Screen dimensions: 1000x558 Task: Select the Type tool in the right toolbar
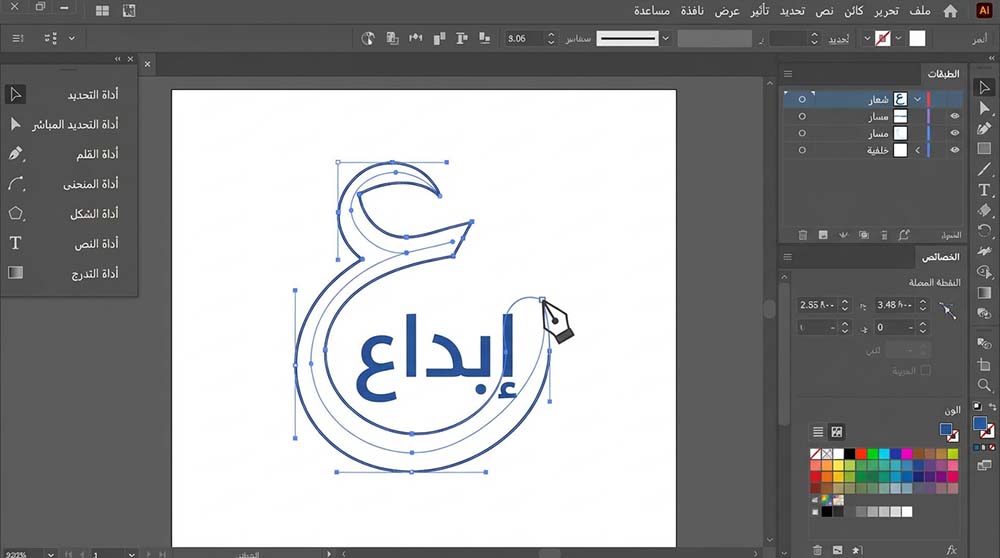(x=984, y=190)
